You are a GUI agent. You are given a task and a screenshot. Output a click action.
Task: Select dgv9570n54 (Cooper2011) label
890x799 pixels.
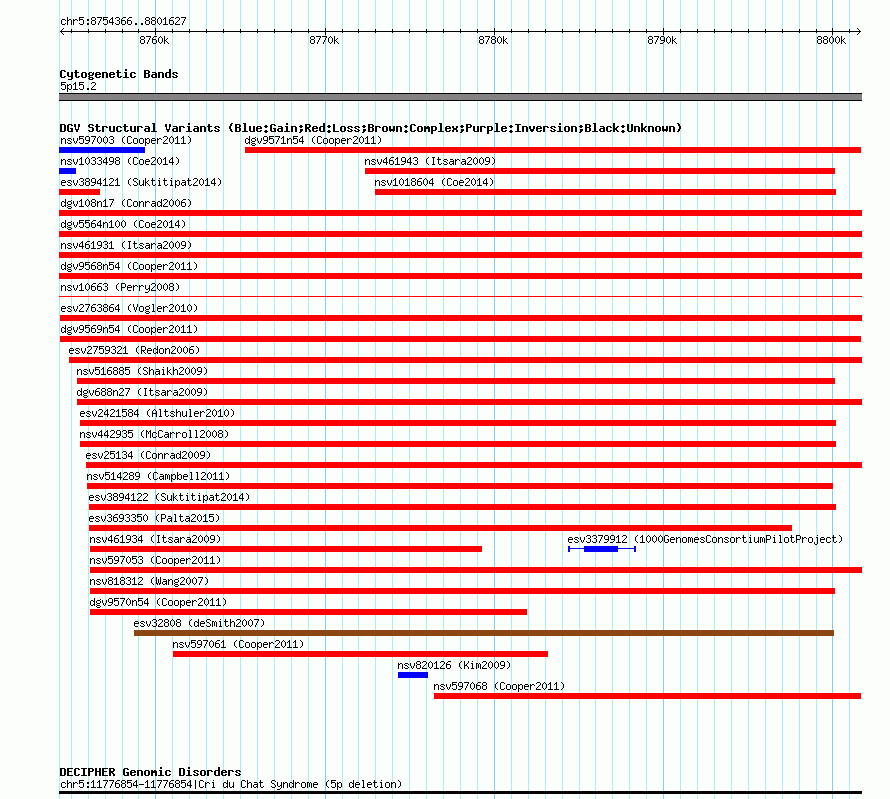point(158,602)
